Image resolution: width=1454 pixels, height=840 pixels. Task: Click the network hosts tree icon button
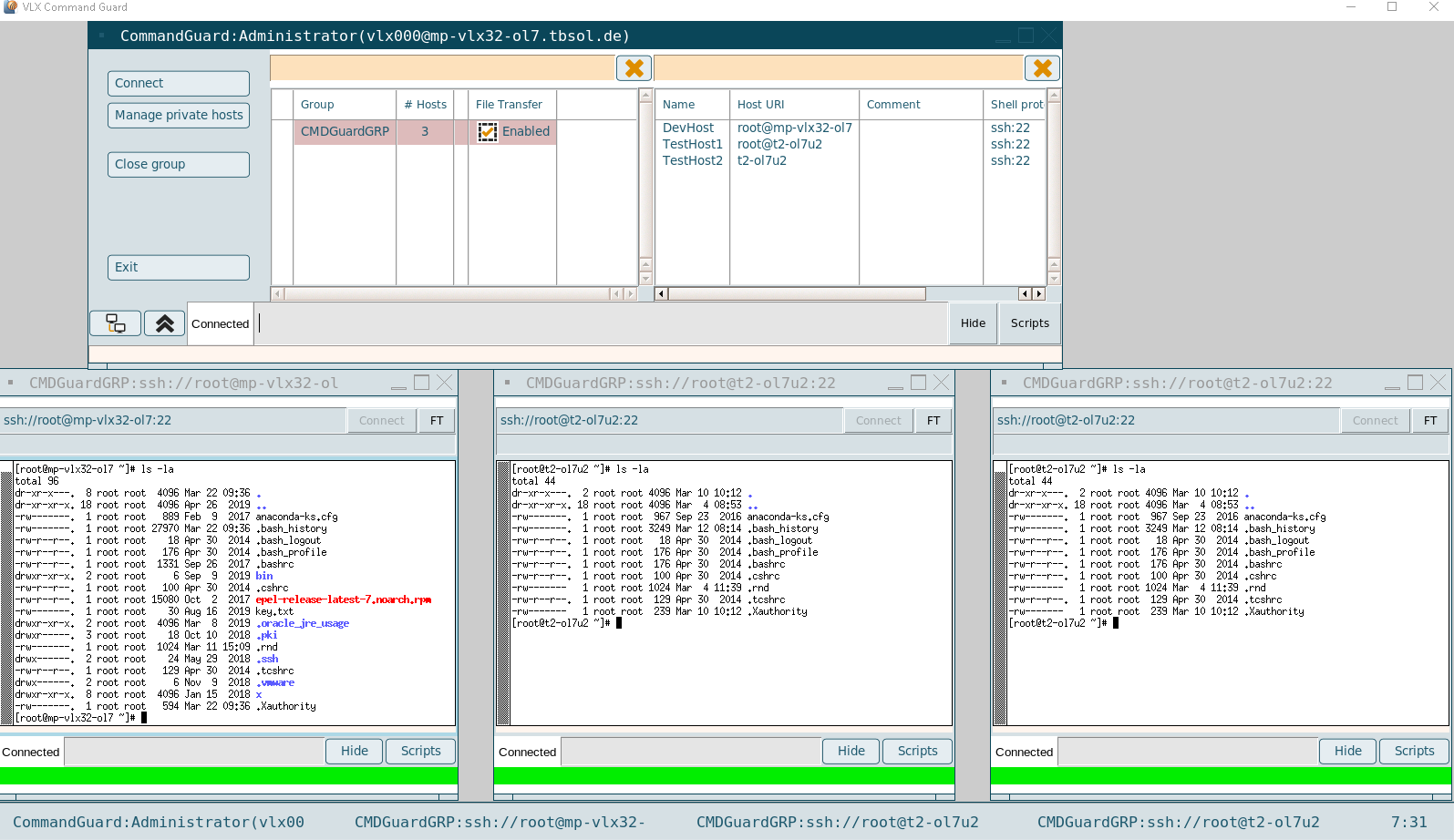pos(116,323)
